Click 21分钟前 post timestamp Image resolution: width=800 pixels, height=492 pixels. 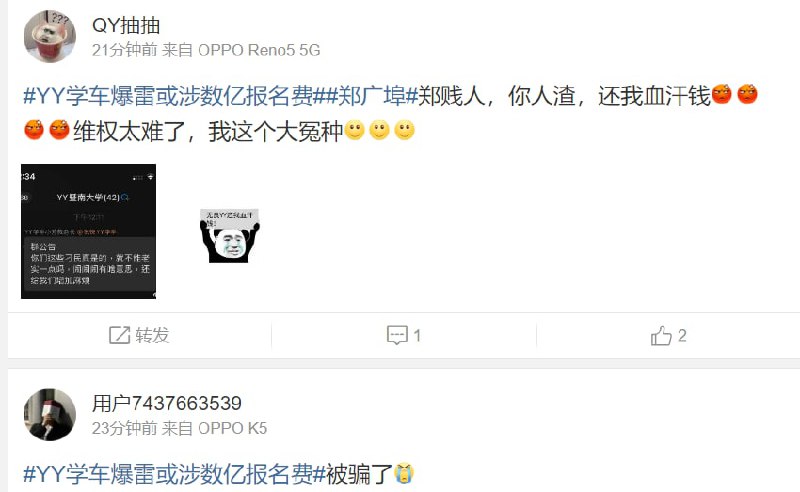tap(124, 50)
